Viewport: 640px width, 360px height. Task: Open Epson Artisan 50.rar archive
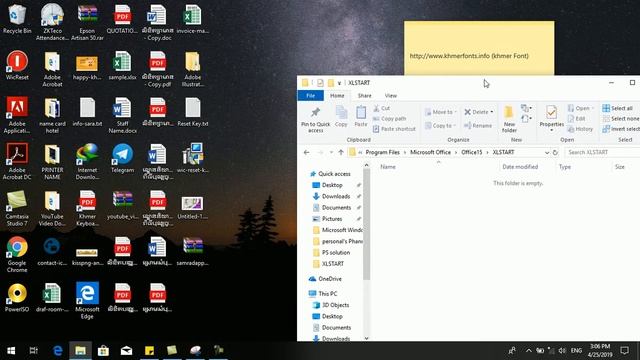87,22
